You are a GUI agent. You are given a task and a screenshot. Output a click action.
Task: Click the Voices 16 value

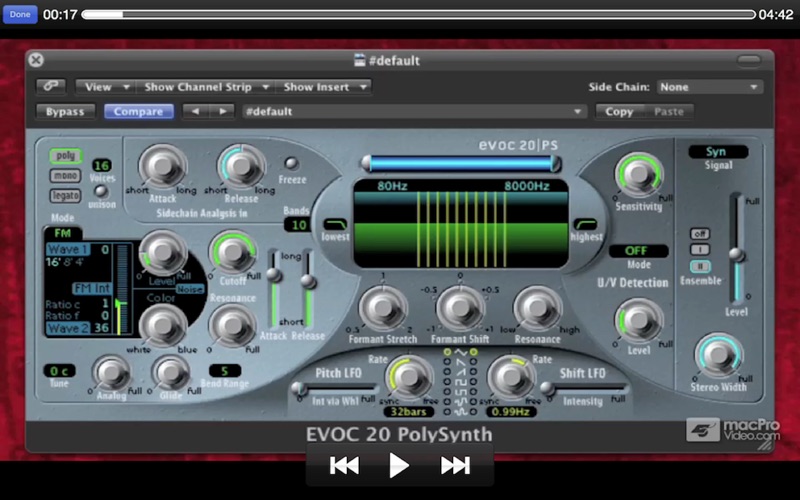102,165
